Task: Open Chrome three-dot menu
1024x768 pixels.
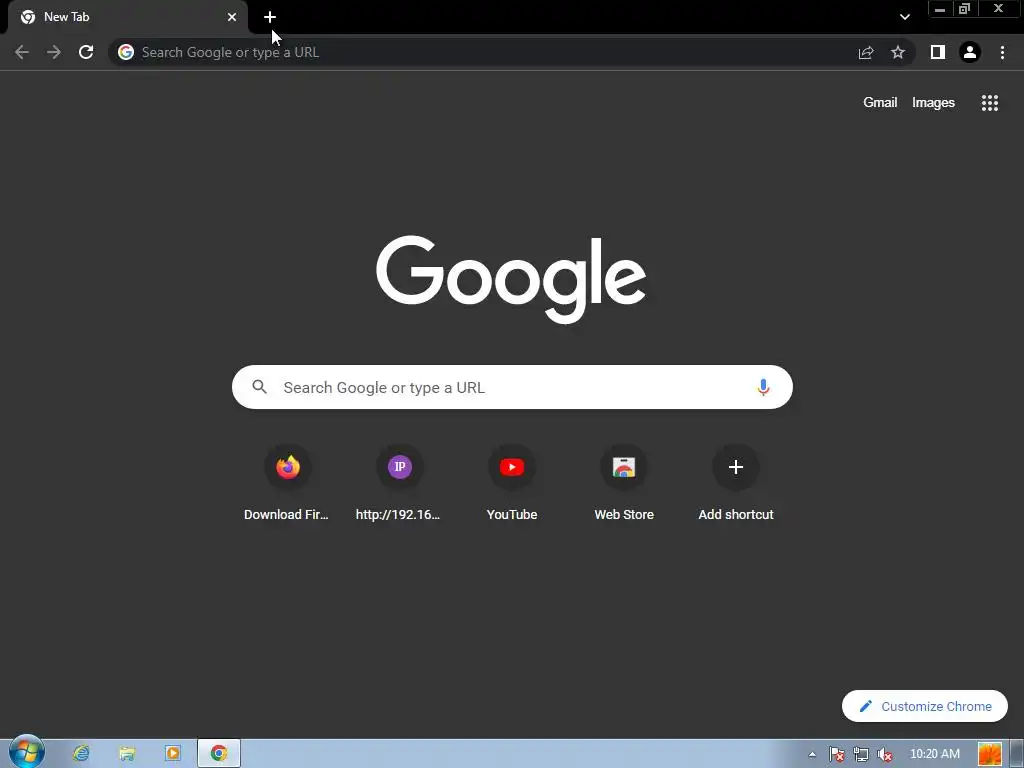Action: (x=1002, y=52)
